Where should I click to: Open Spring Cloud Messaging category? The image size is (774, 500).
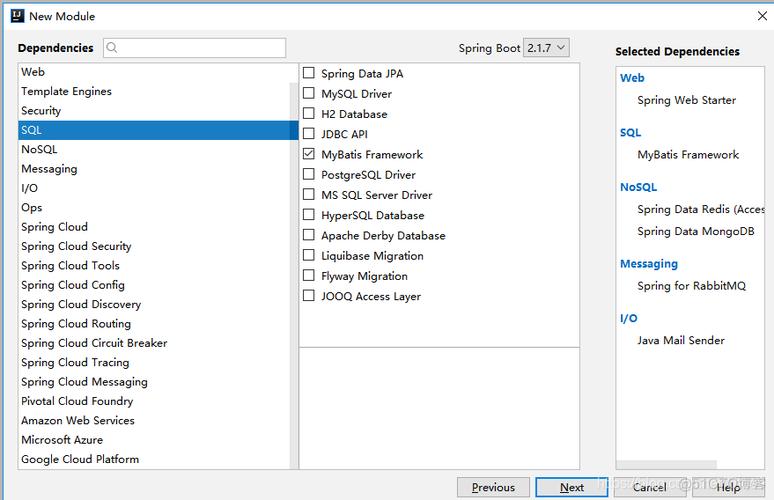pos(154,382)
